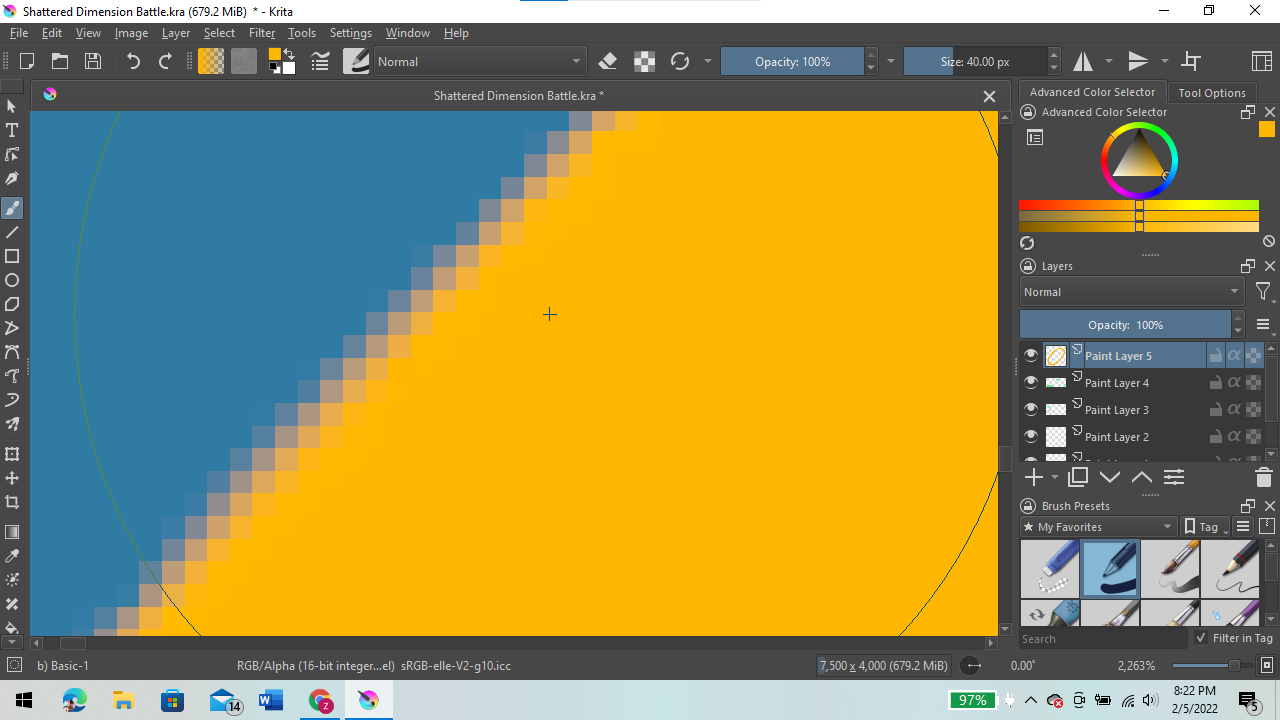Open the brush Tag menu

pos(1206,527)
